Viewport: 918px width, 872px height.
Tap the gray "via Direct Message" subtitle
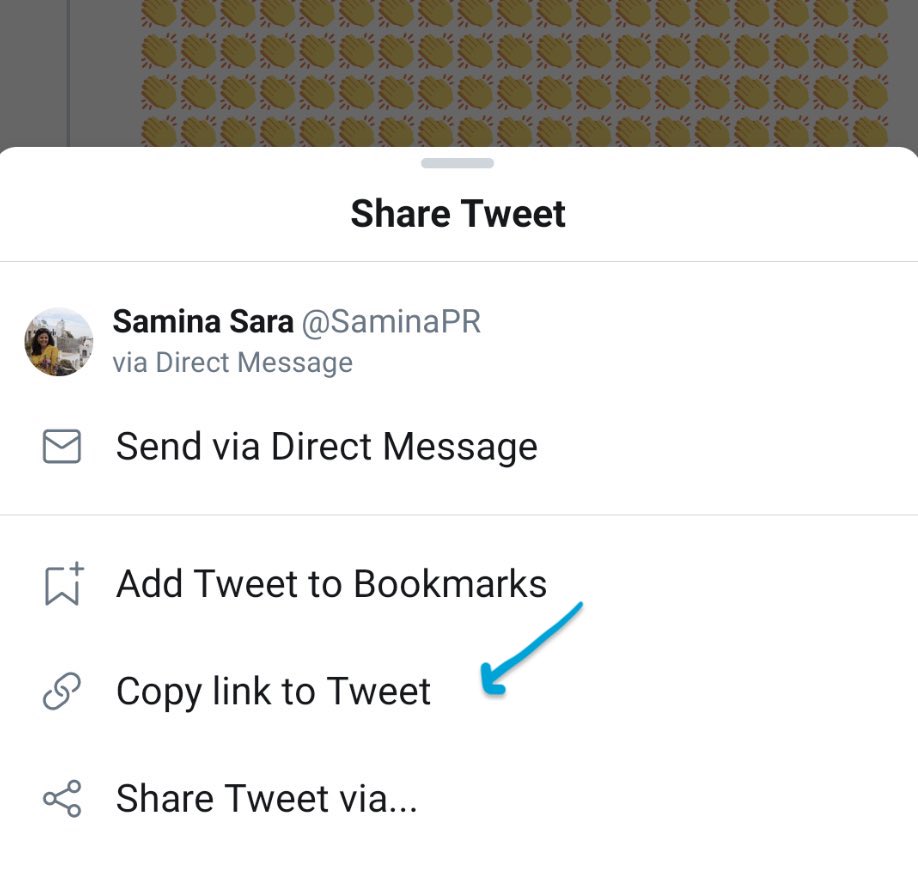[232, 362]
